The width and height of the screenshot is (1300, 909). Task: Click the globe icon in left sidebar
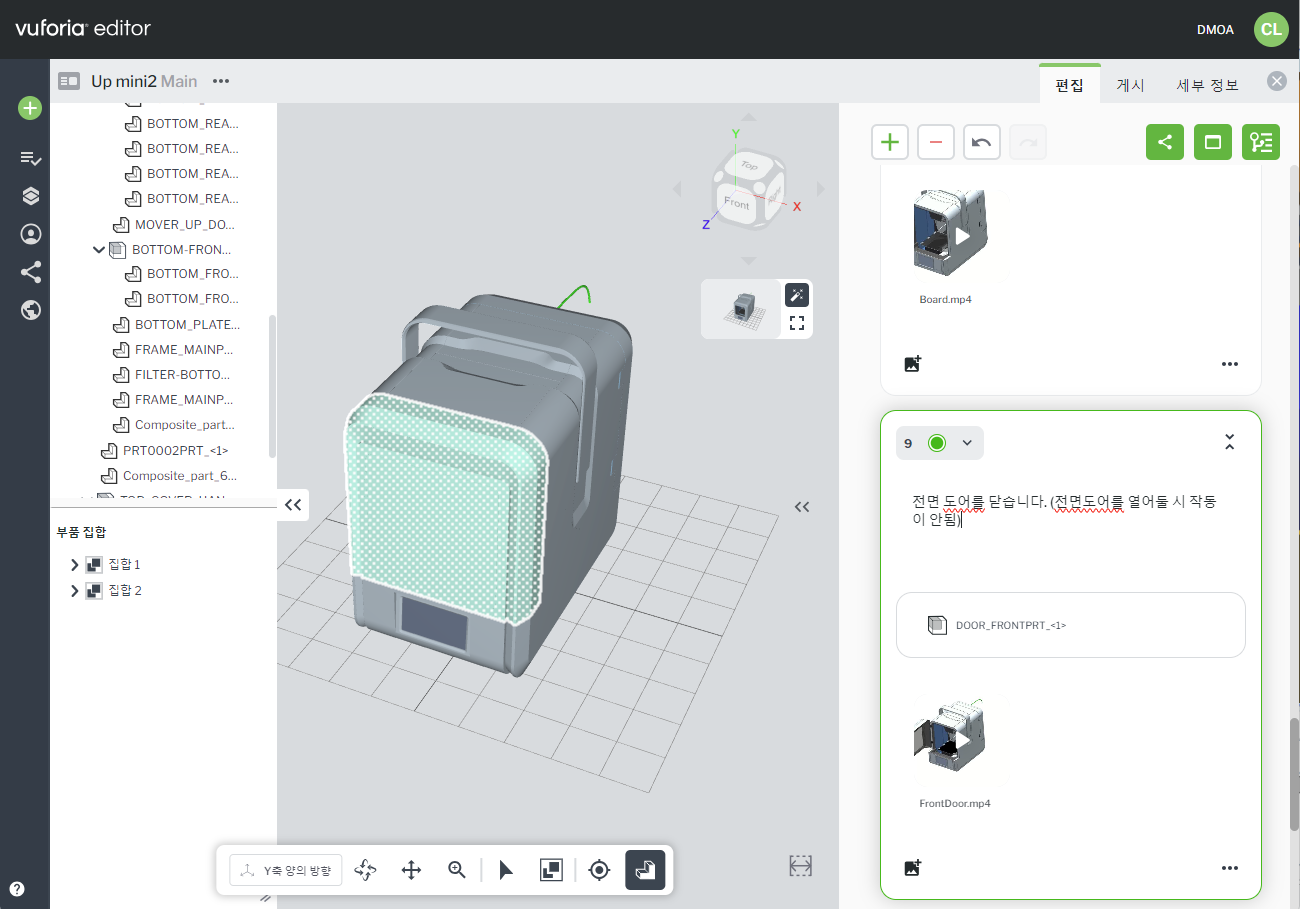pyautogui.click(x=30, y=310)
